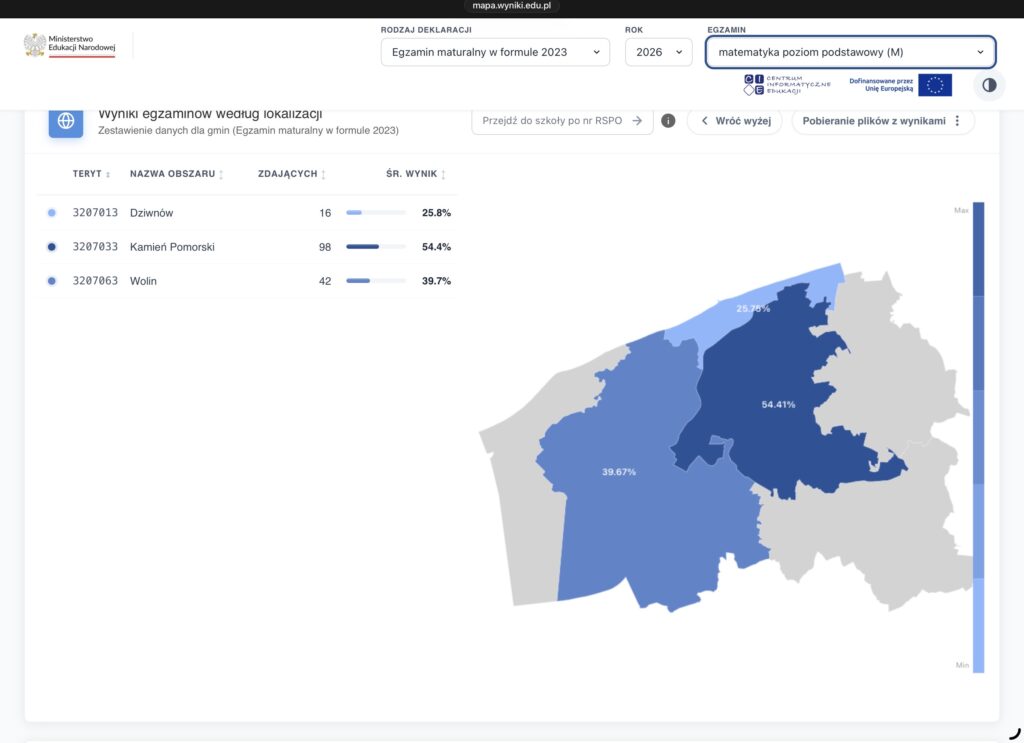Click the arrow icon in RSPO field
This screenshot has height=743, width=1024.
637,121
